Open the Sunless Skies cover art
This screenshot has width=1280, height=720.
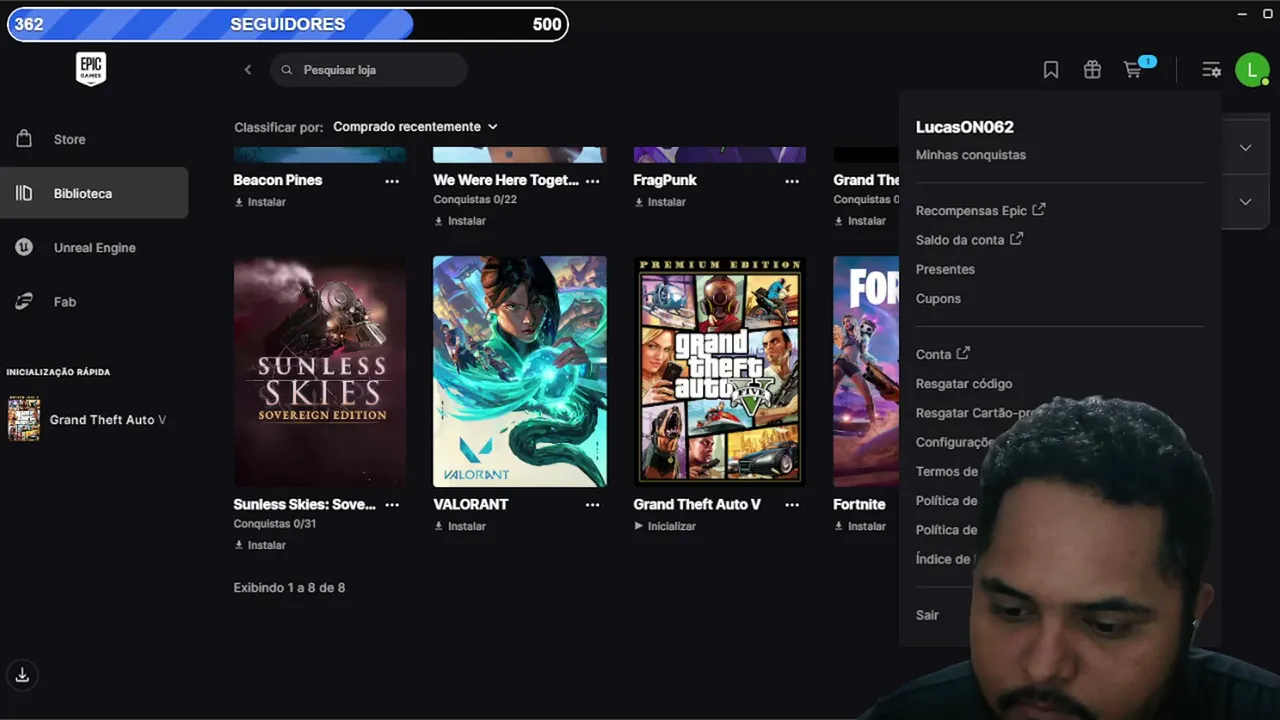pos(320,371)
